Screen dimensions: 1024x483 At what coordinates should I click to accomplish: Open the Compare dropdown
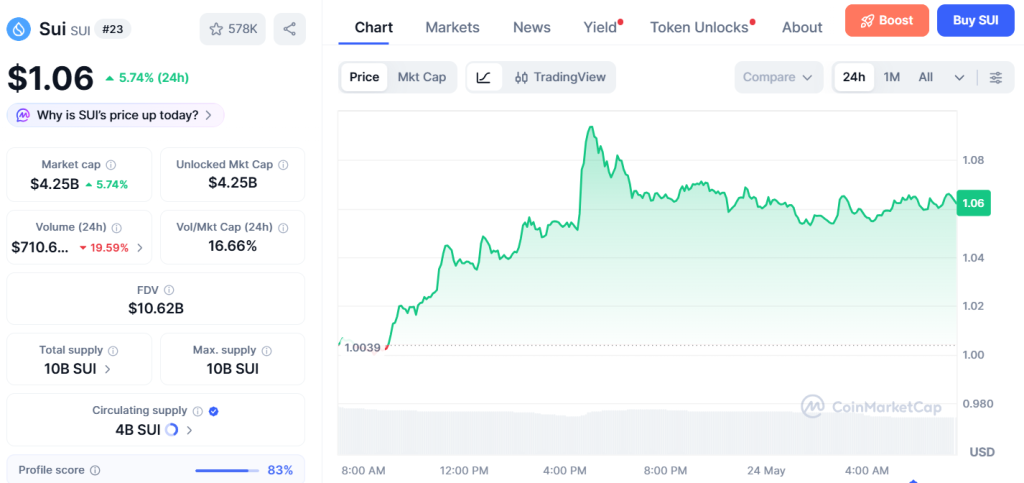click(x=777, y=77)
